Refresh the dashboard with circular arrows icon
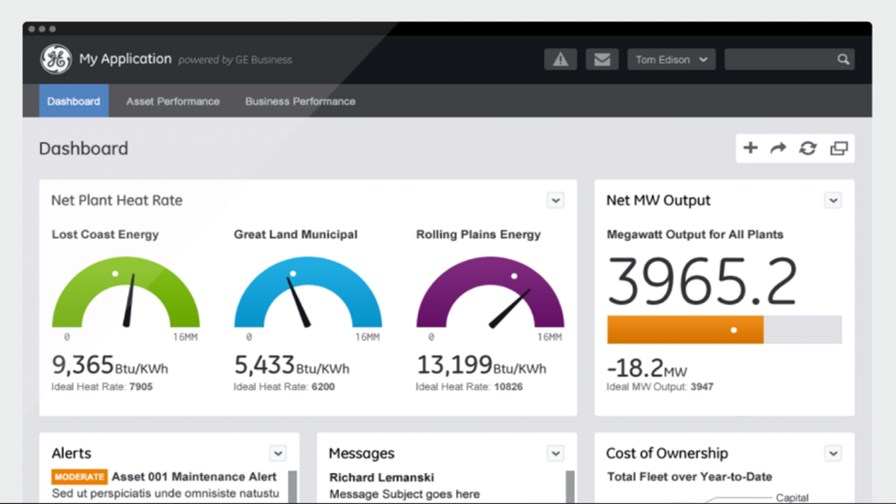This screenshot has height=504, width=896. (807, 149)
